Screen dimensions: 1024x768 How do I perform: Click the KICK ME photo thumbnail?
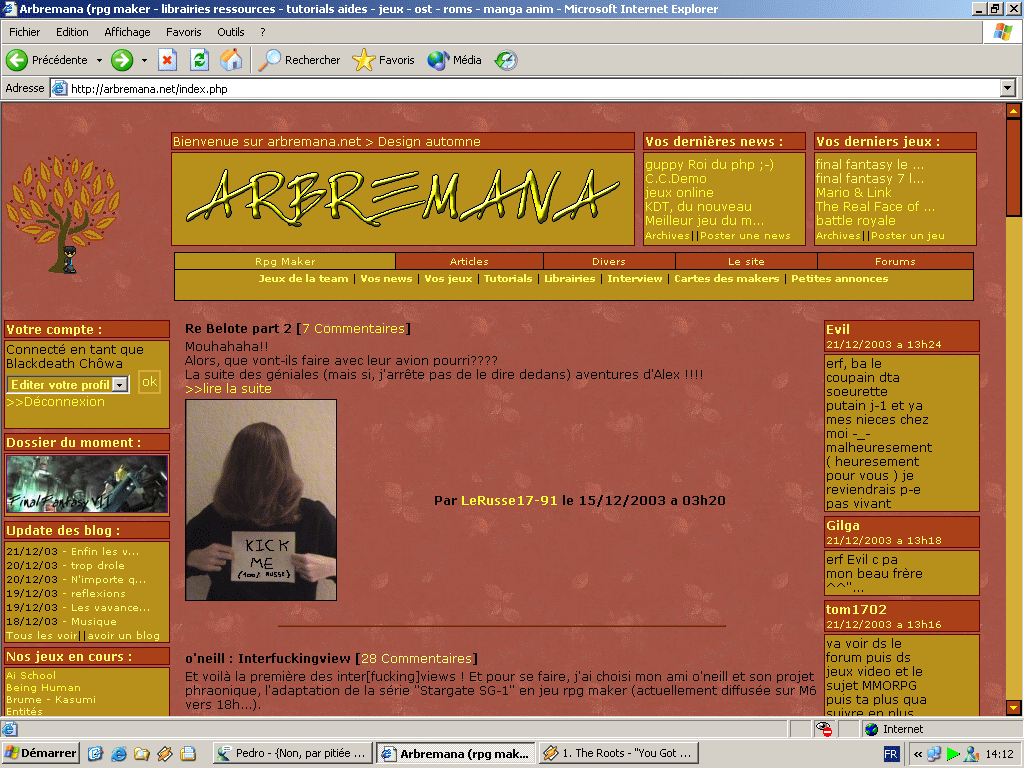(x=261, y=500)
